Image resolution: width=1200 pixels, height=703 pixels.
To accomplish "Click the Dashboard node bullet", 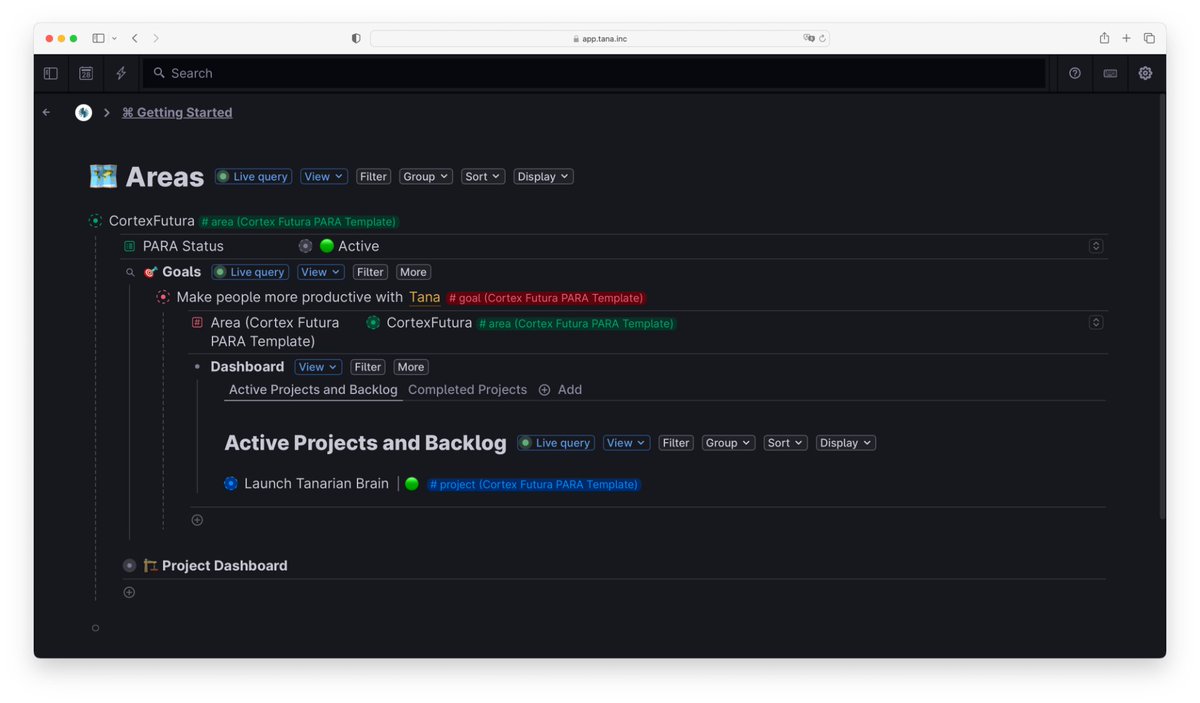I will point(197,367).
